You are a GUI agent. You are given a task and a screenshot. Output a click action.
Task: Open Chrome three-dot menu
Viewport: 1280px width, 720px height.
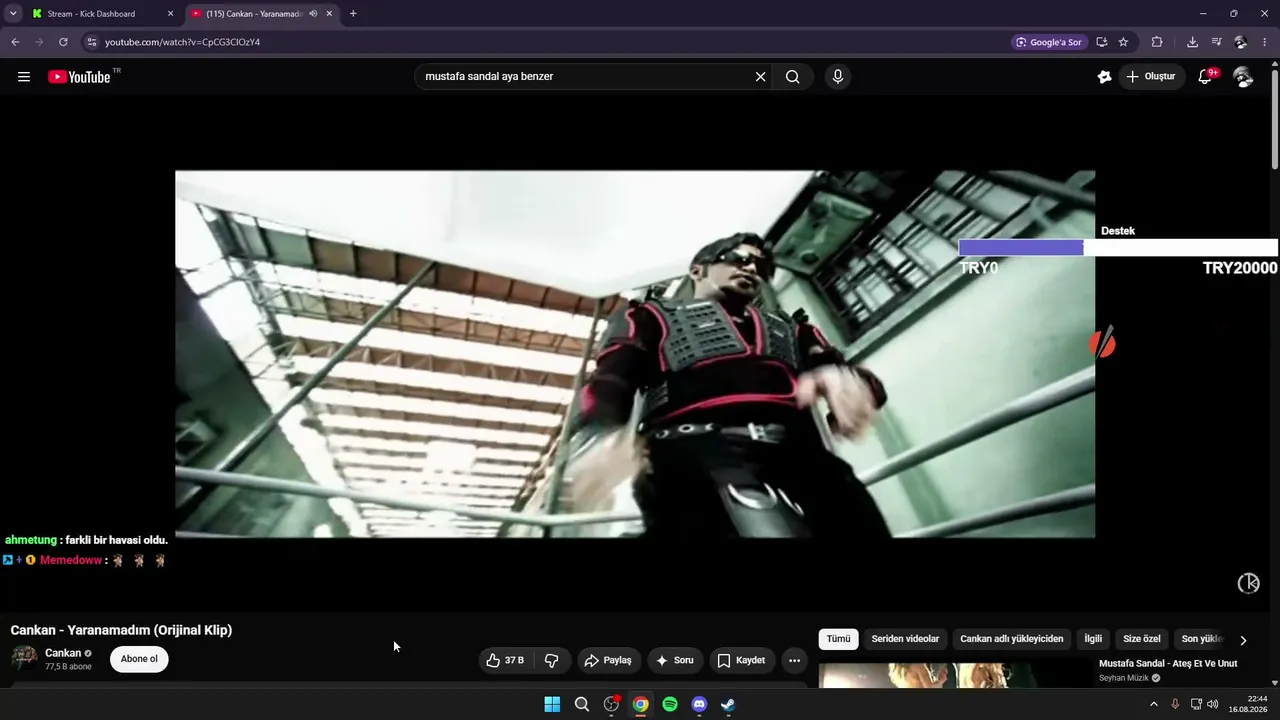[x=1266, y=42]
